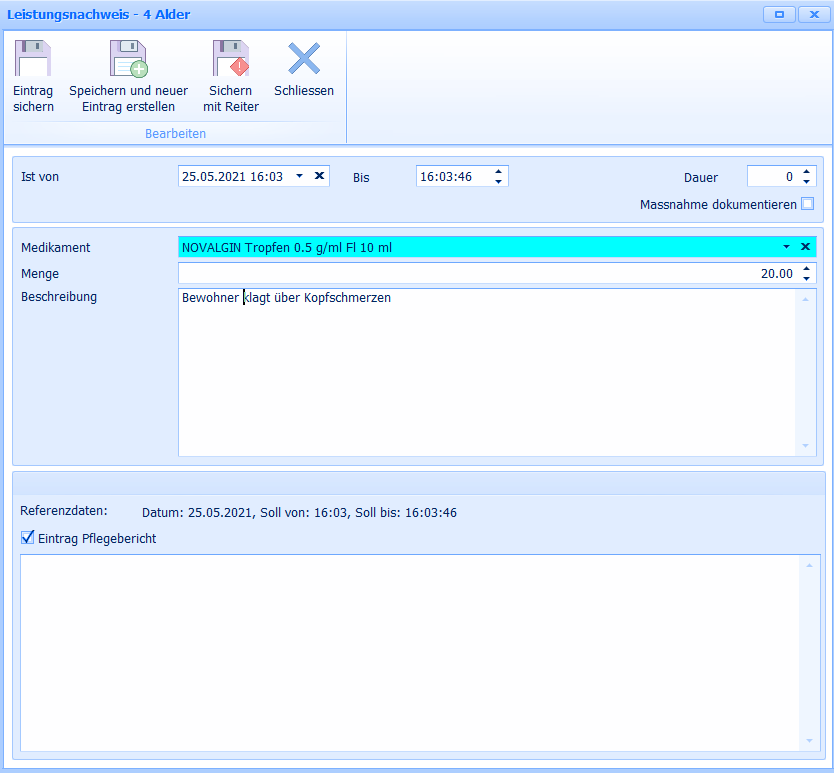The width and height of the screenshot is (834, 773).
Task: Open the Ist von date dropdown
Action: tap(299, 176)
